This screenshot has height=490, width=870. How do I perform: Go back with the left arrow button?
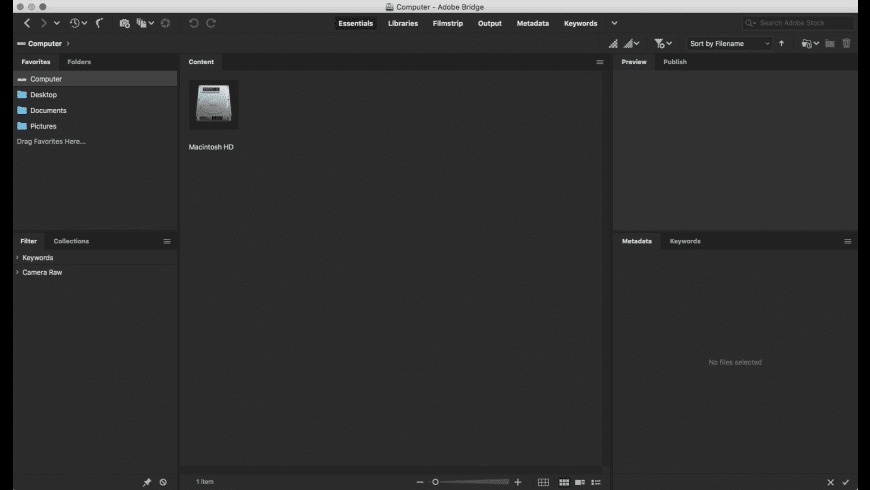pyautogui.click(x=27, y=23)
